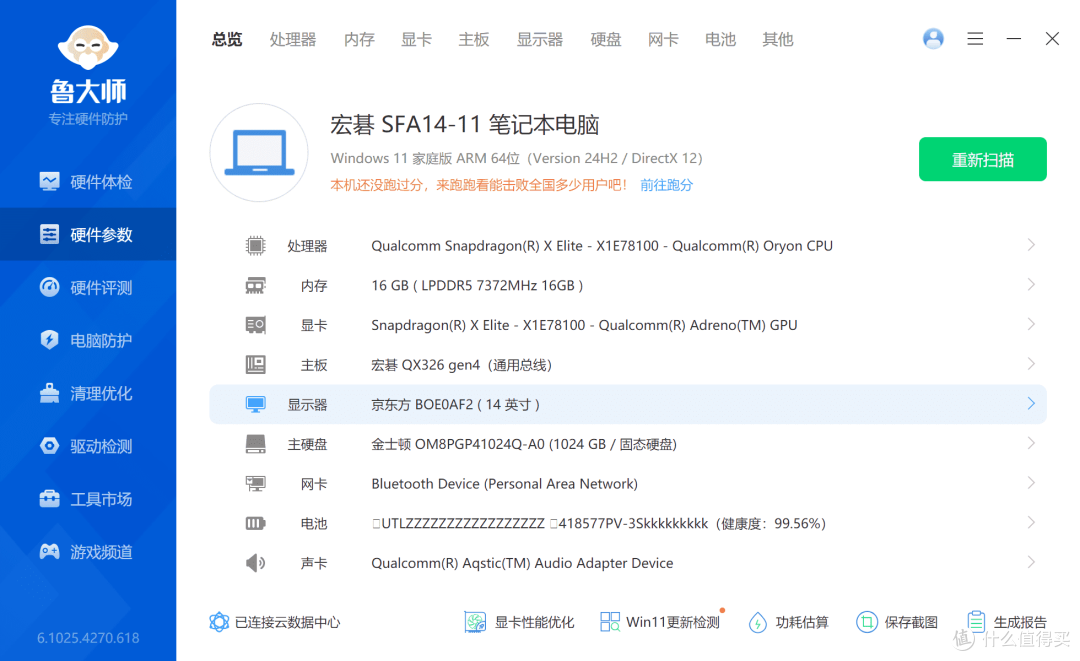Screen dimensions: 1080x661
Task: Expand 处理器 row chevron
Action: click(x=1031, y=245)
